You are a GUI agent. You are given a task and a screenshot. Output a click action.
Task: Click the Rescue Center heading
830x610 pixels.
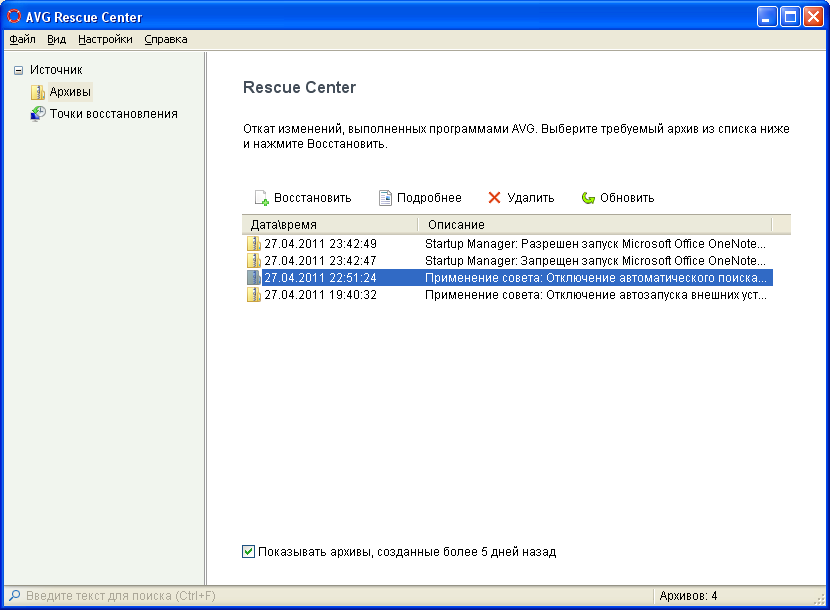pos(299,87)
